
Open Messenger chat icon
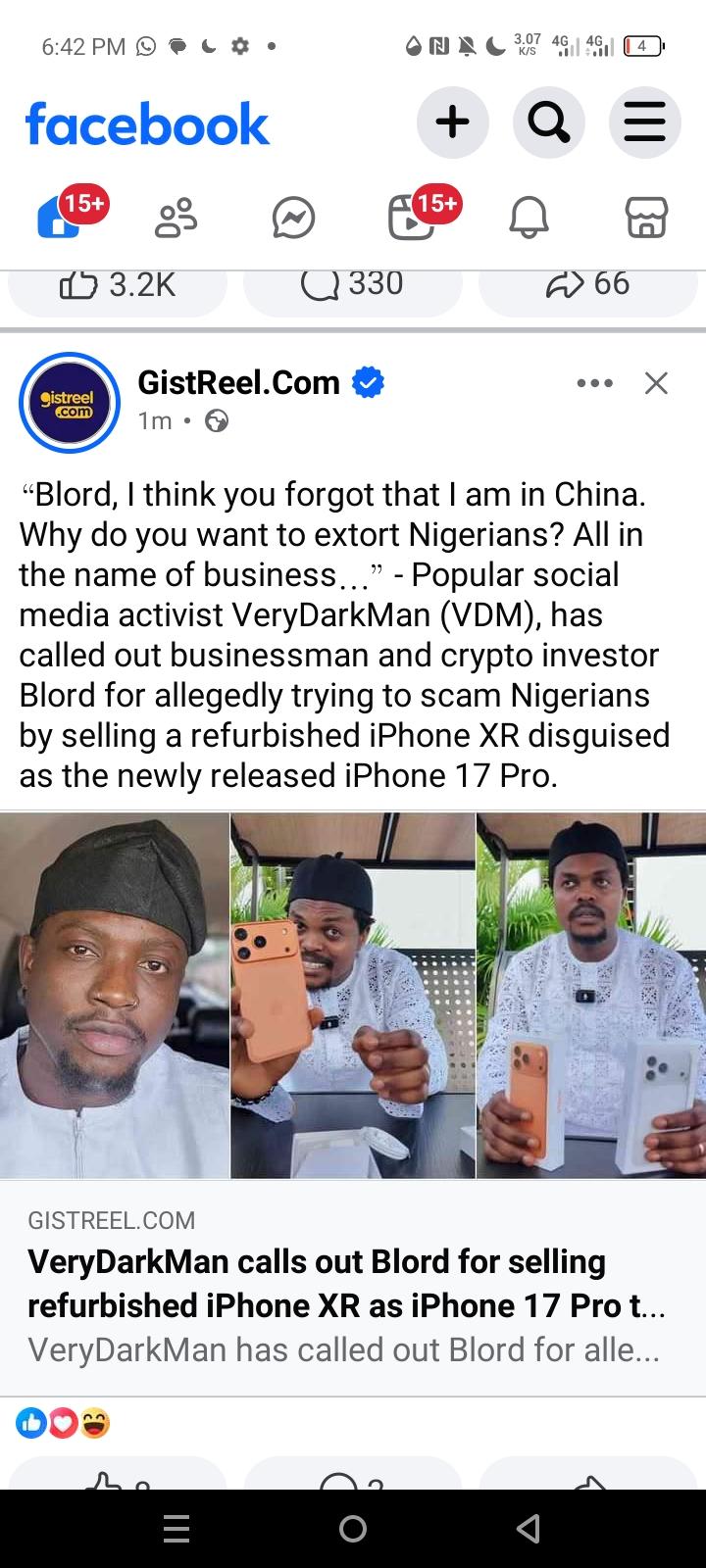tap(293, 218)
